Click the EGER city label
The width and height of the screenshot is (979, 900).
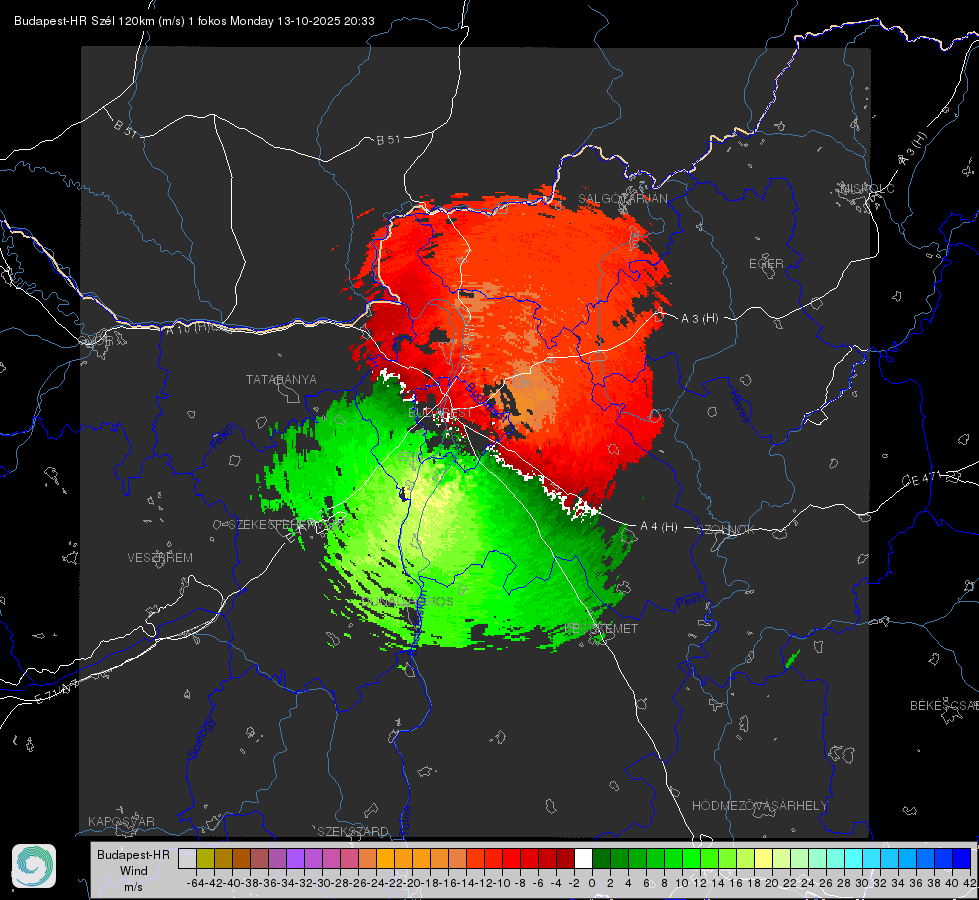(x=766, y=264)
